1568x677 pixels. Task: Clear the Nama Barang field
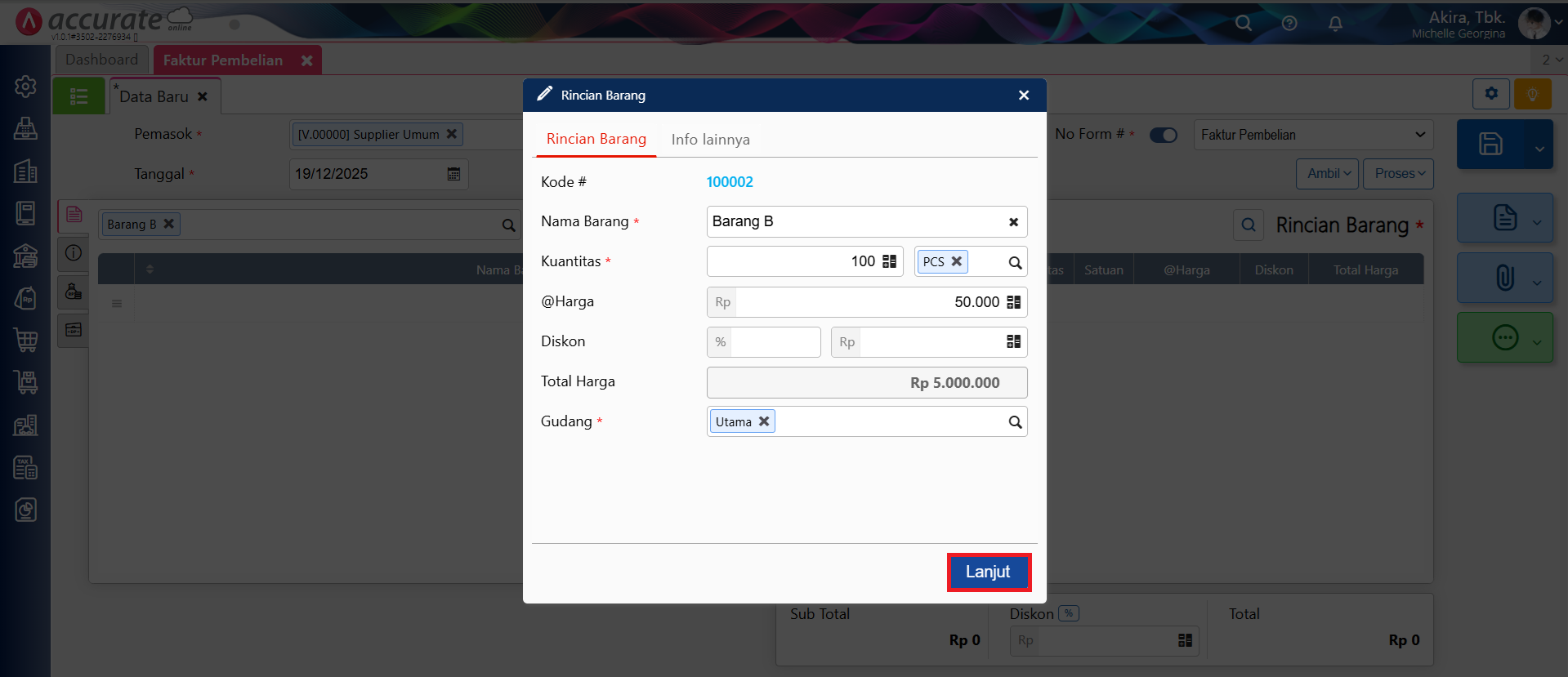click(1013, 222)
